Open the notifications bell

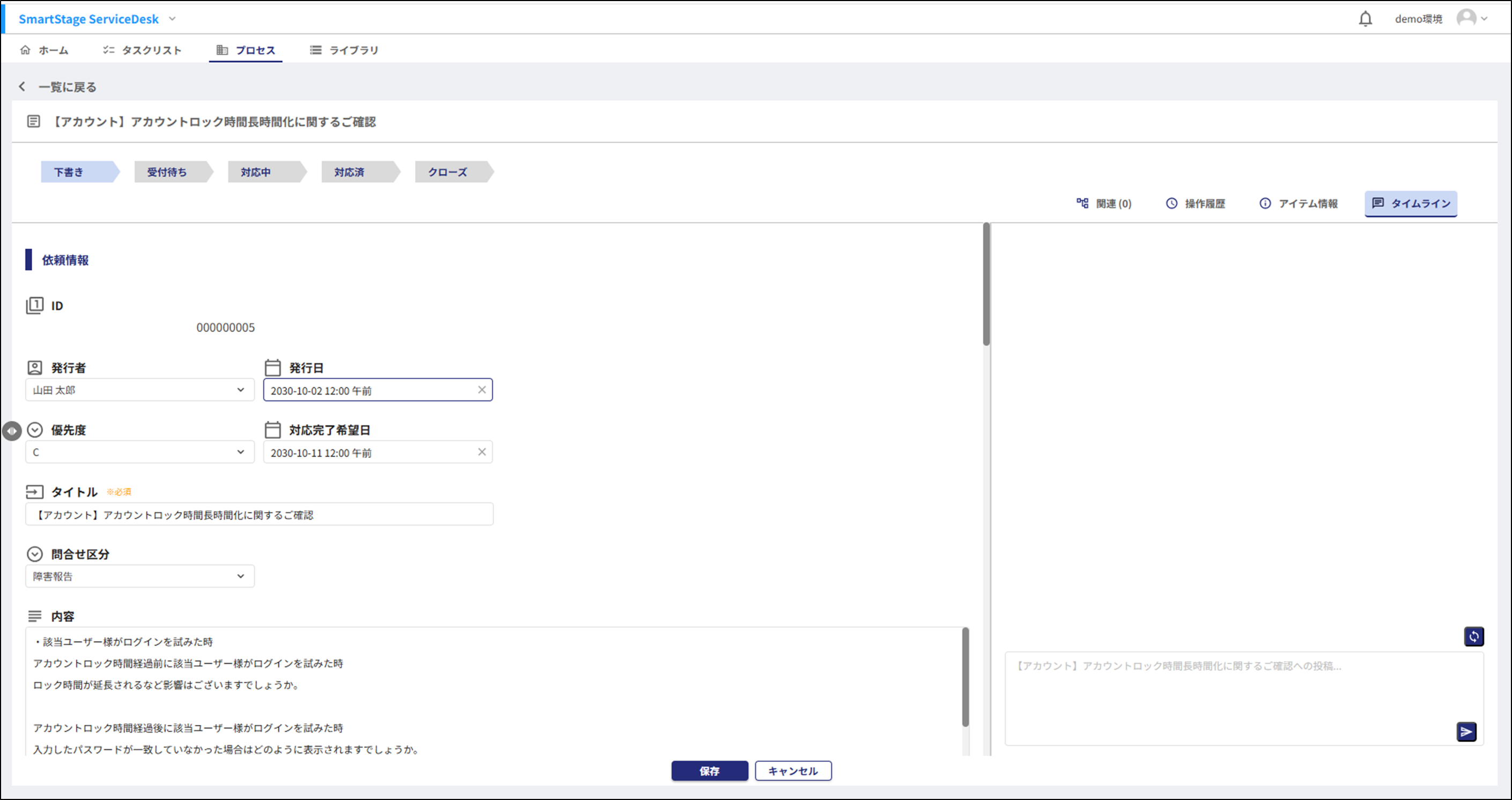(1366, 18)
